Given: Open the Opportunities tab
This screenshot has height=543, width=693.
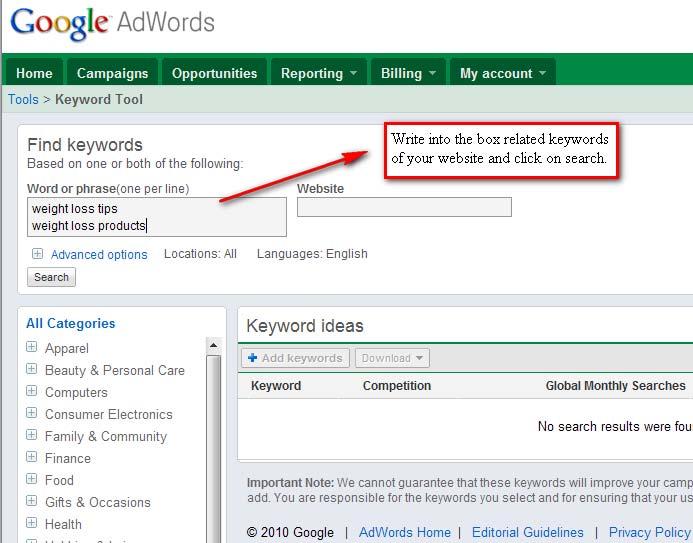Looking at the screenshot, I should [214, 73].
